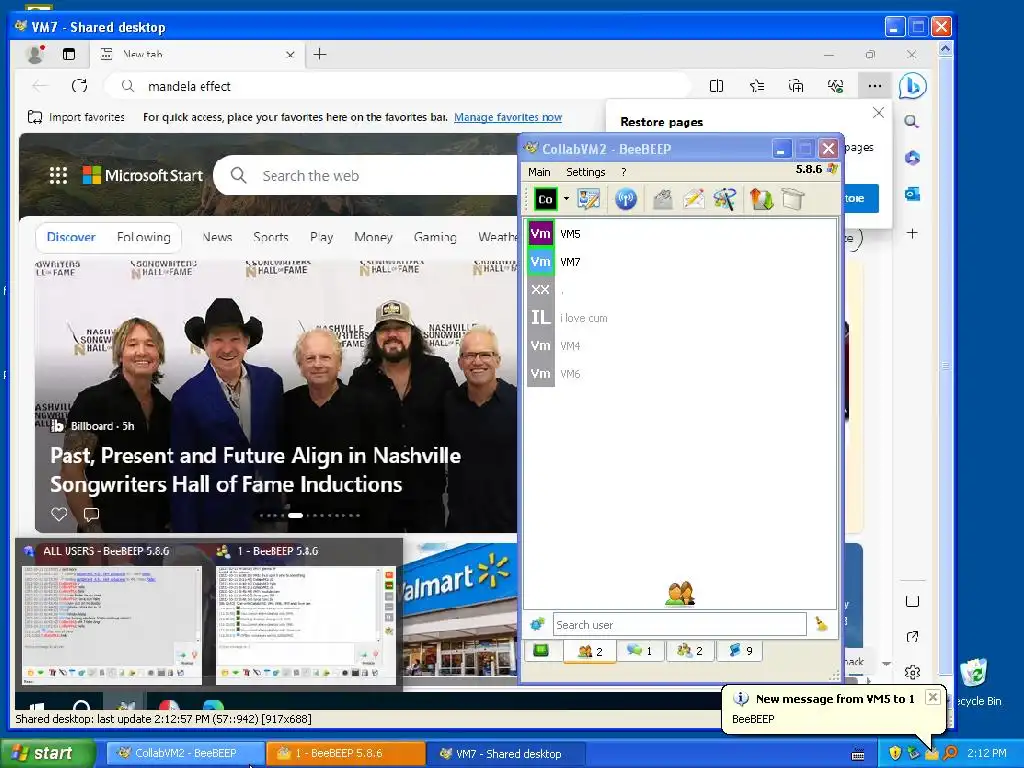This screenshot has width=1024, height=768.
Task: Open the Edge profile avatar icon
Action: coord(35,54)
